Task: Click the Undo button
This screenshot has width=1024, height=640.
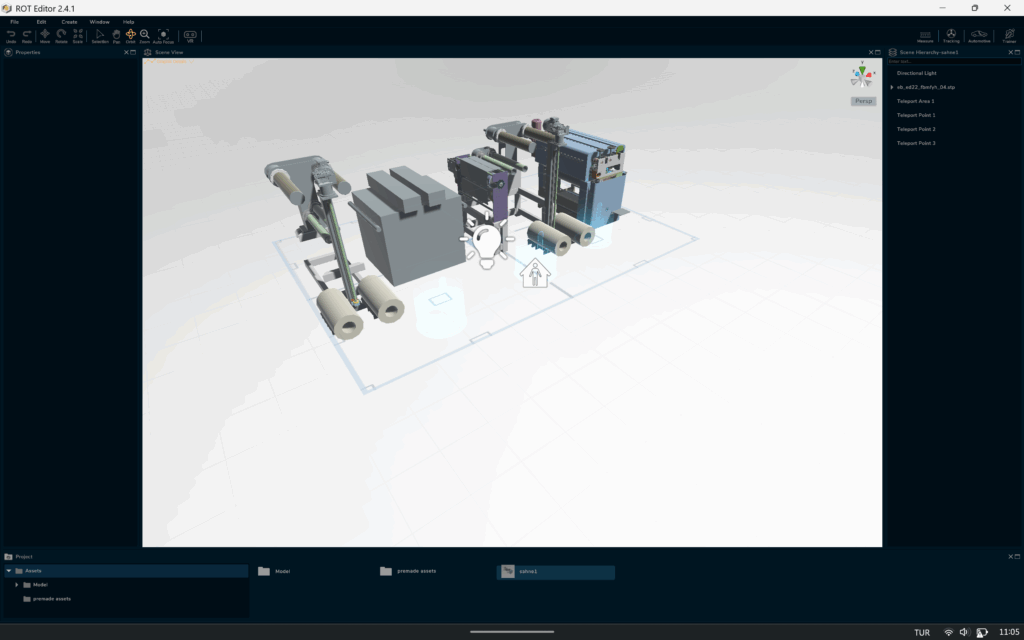Action: point(11,35)
